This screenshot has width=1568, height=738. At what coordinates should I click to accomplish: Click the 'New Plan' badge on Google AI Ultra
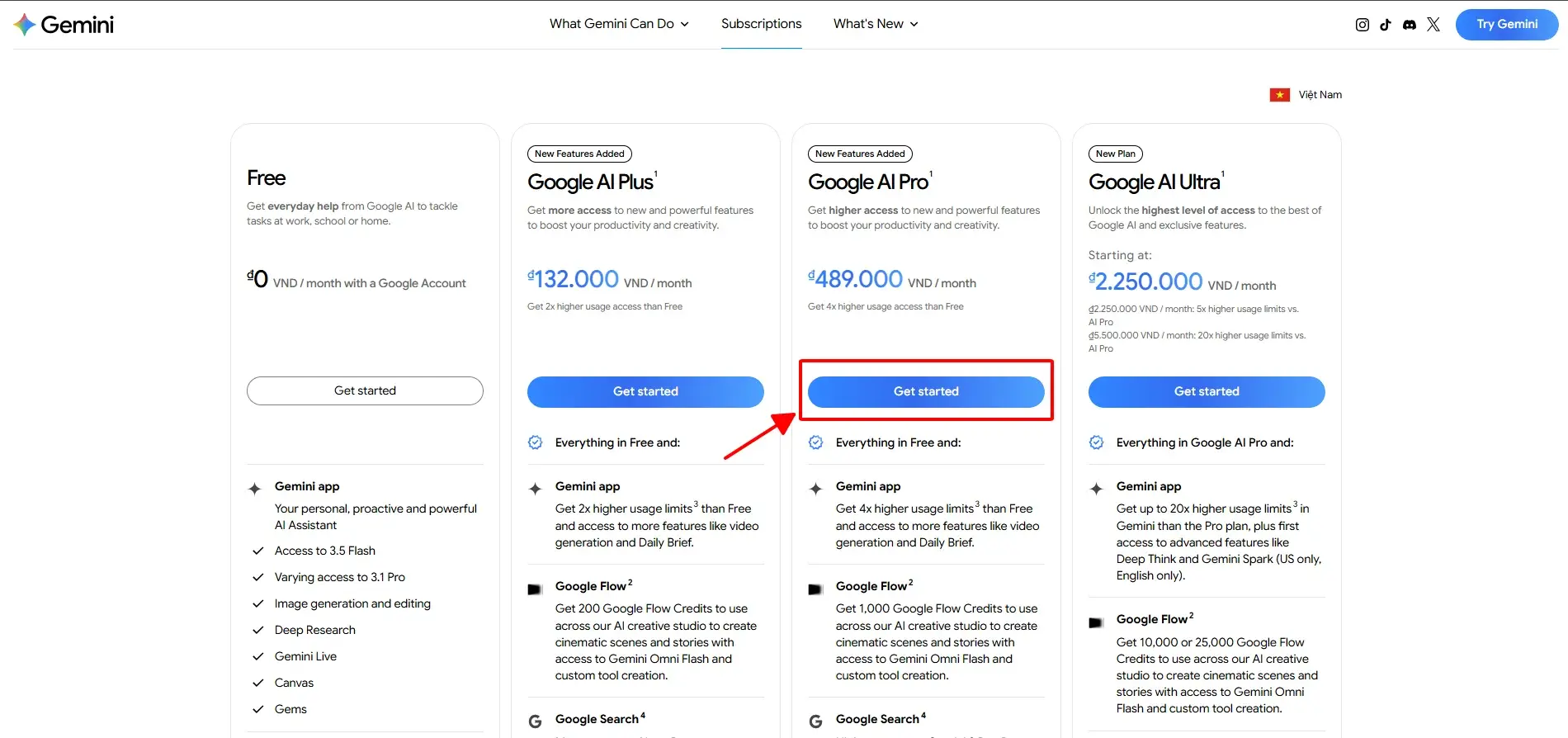click(1116, 154)
